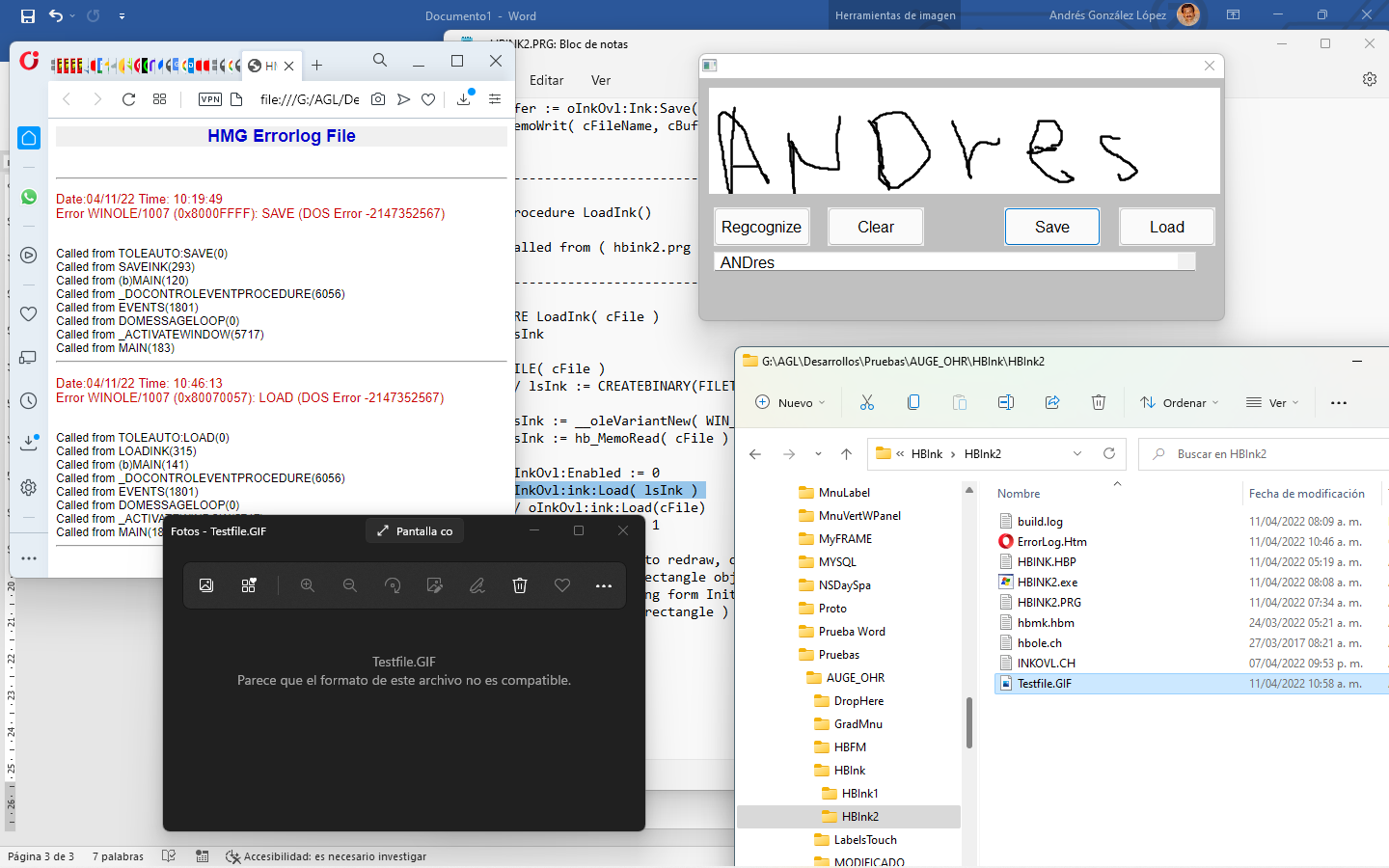
Task: Click the Word Save icon in title bar
Action: [27, 15]
